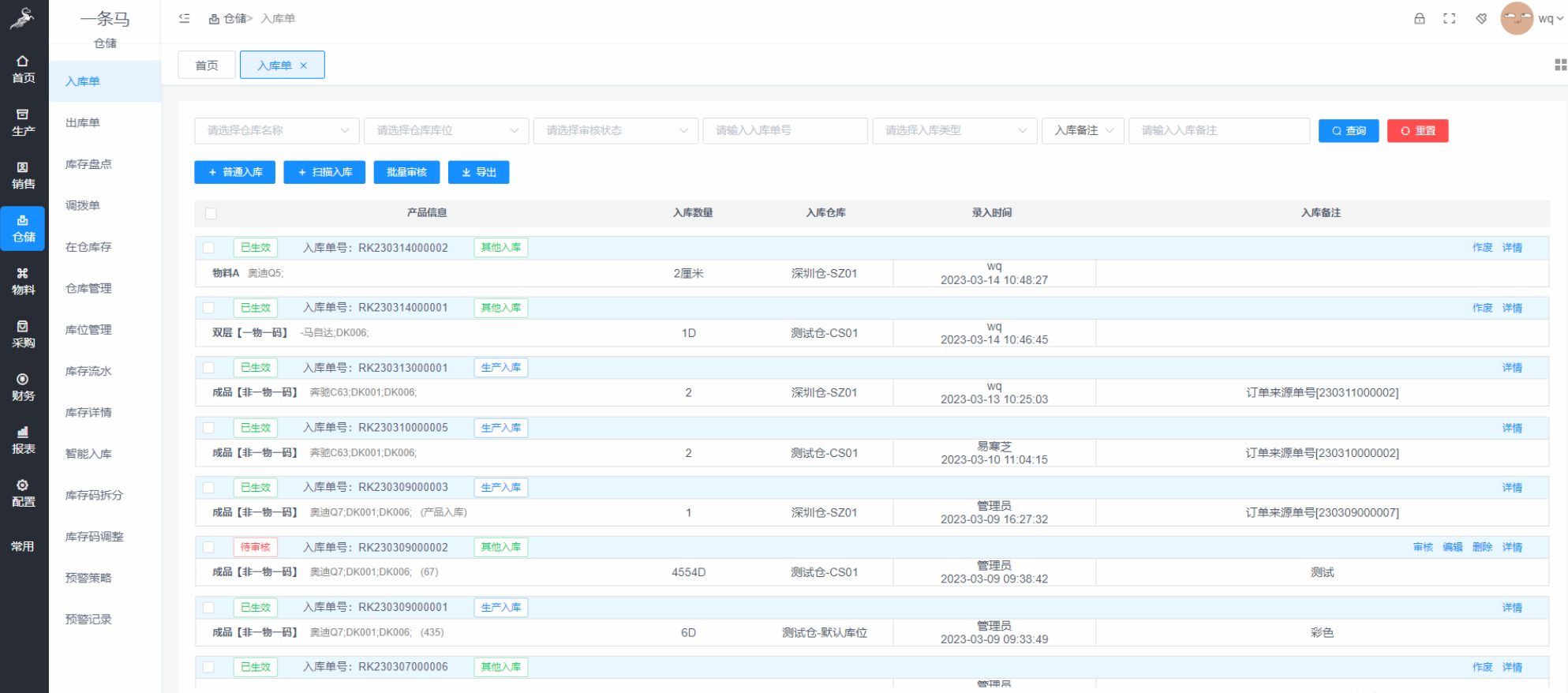Viewport: 1568px width, 693px height.
Task: Close the 入库单 tab
Action: point(303,66)
